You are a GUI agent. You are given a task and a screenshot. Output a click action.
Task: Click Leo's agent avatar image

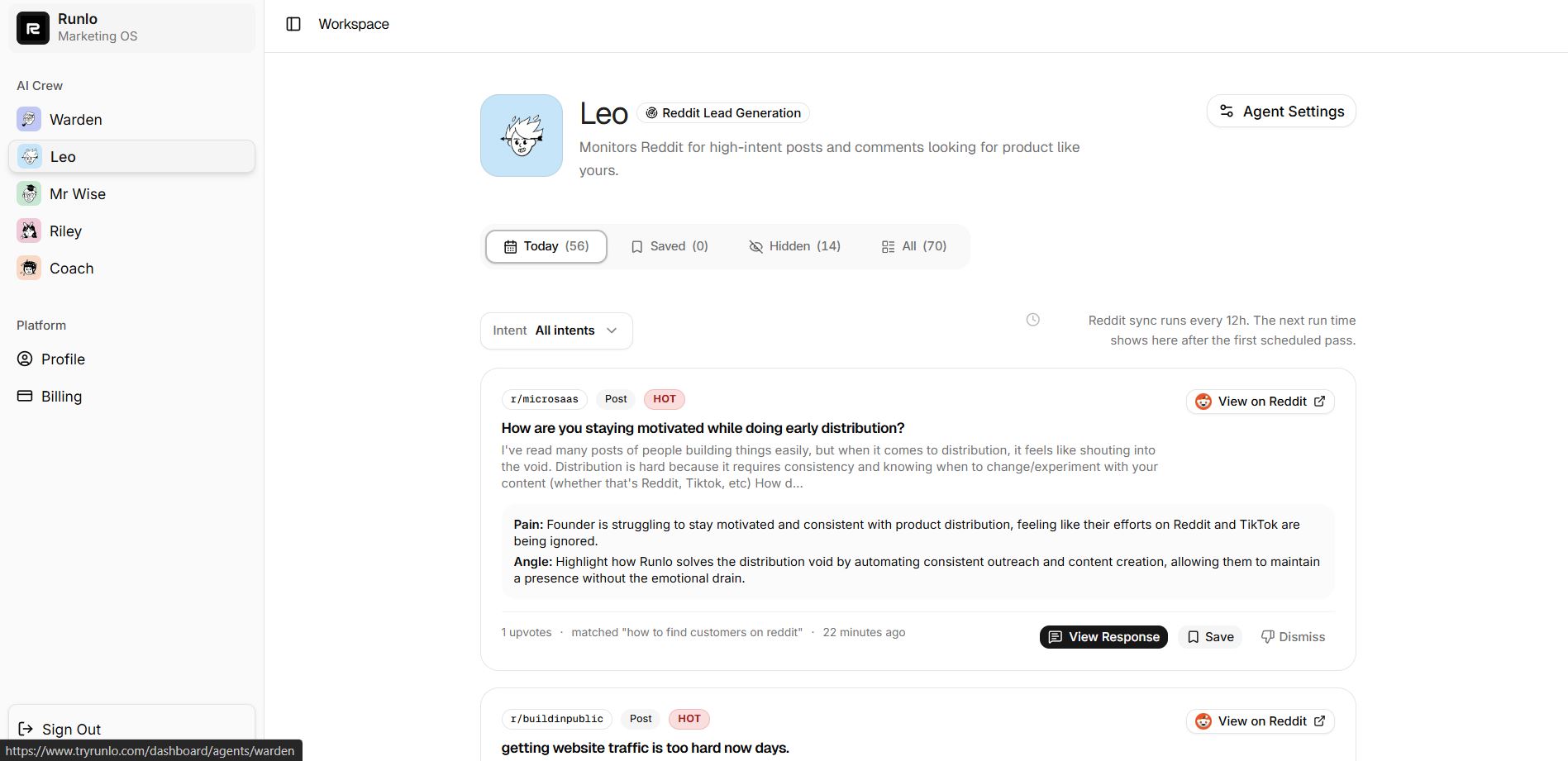[x=521, y=135]
